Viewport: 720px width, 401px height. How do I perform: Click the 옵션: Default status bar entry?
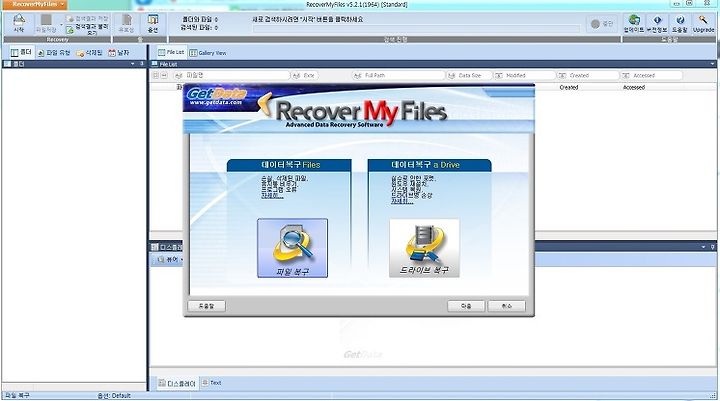pos(114,395)
